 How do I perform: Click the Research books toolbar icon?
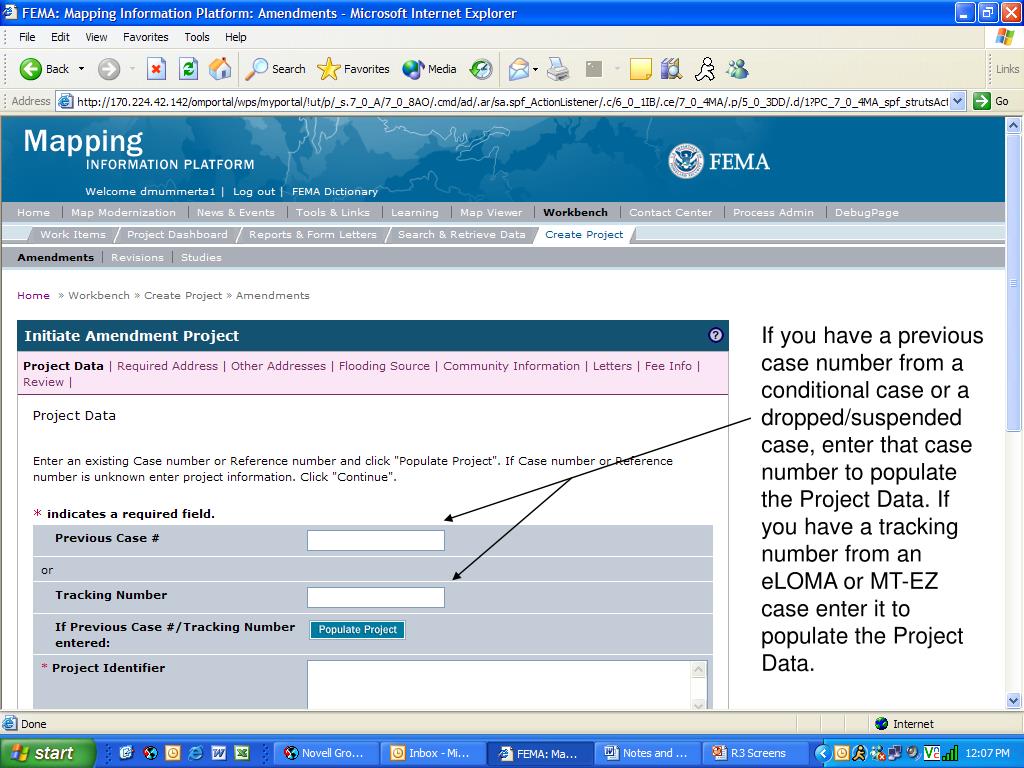[671, 69]
